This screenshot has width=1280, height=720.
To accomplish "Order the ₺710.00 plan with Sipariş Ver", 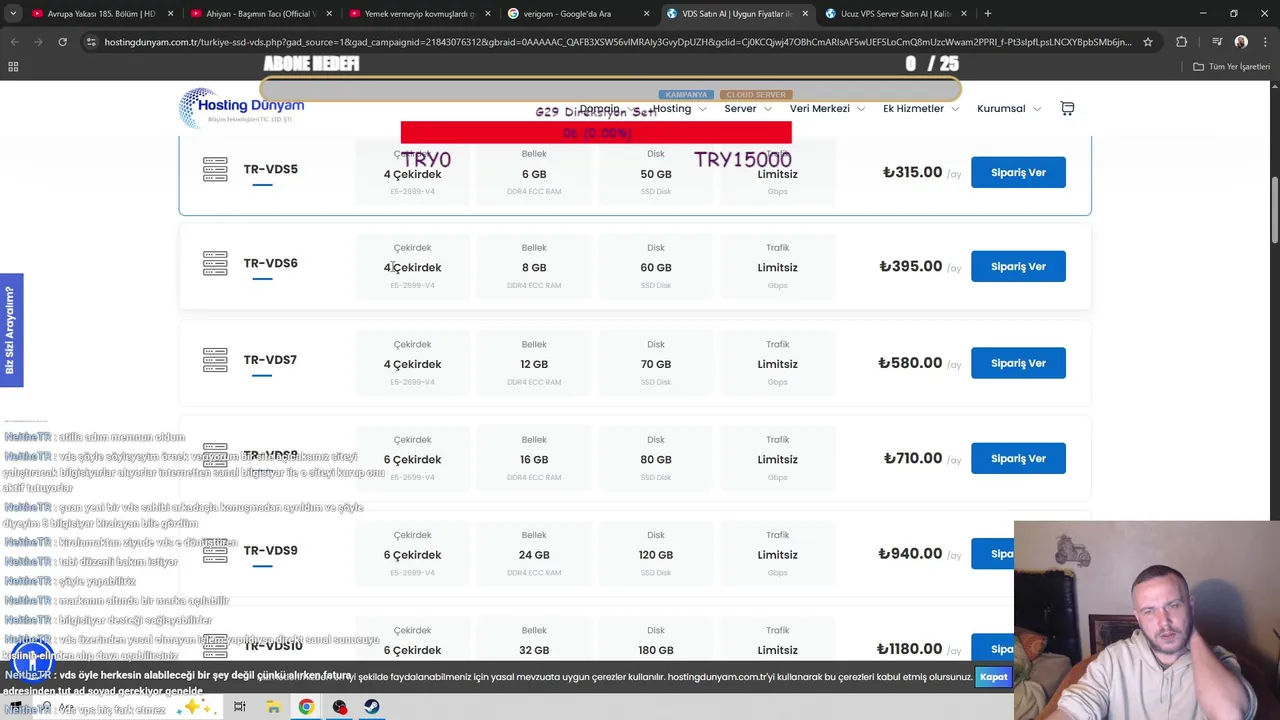I will pyautogui.click(x=1018, y=458).
